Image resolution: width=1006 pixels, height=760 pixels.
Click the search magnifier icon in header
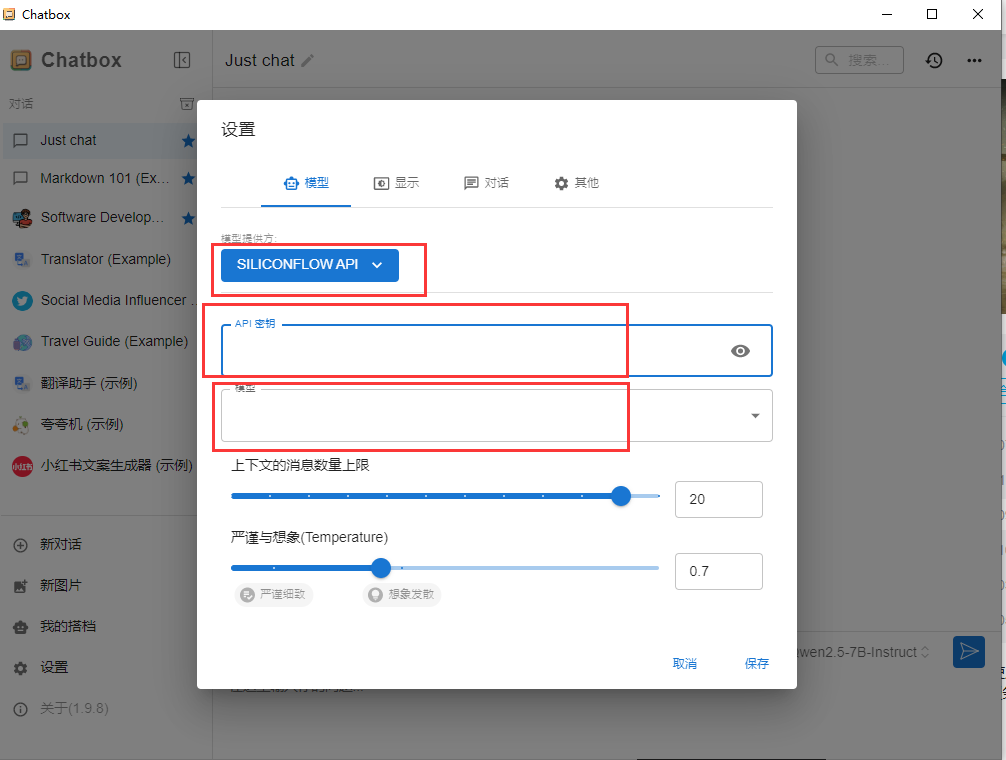(x=831, y=60)
